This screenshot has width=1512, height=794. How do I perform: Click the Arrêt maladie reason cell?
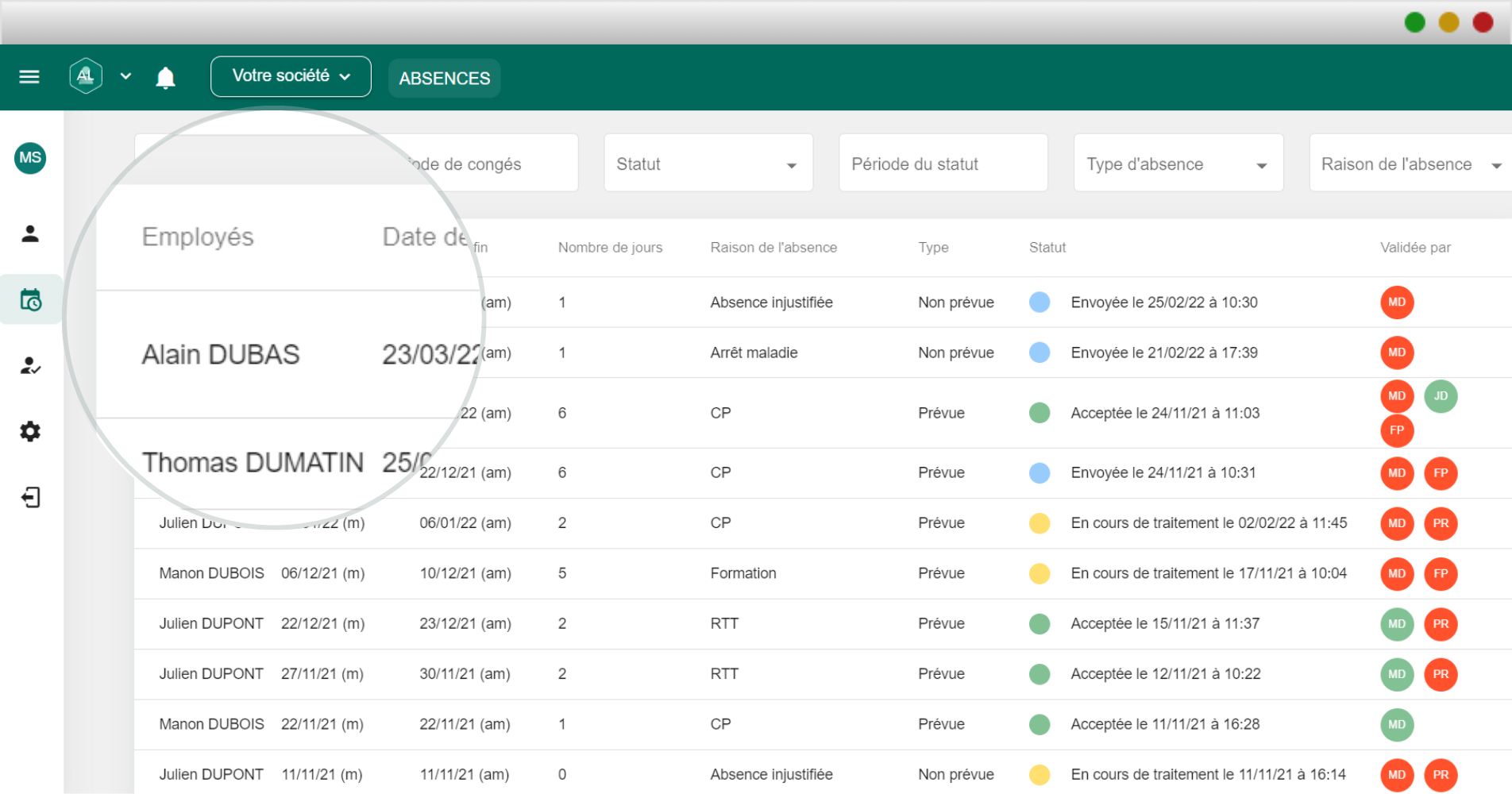[754, 353]
